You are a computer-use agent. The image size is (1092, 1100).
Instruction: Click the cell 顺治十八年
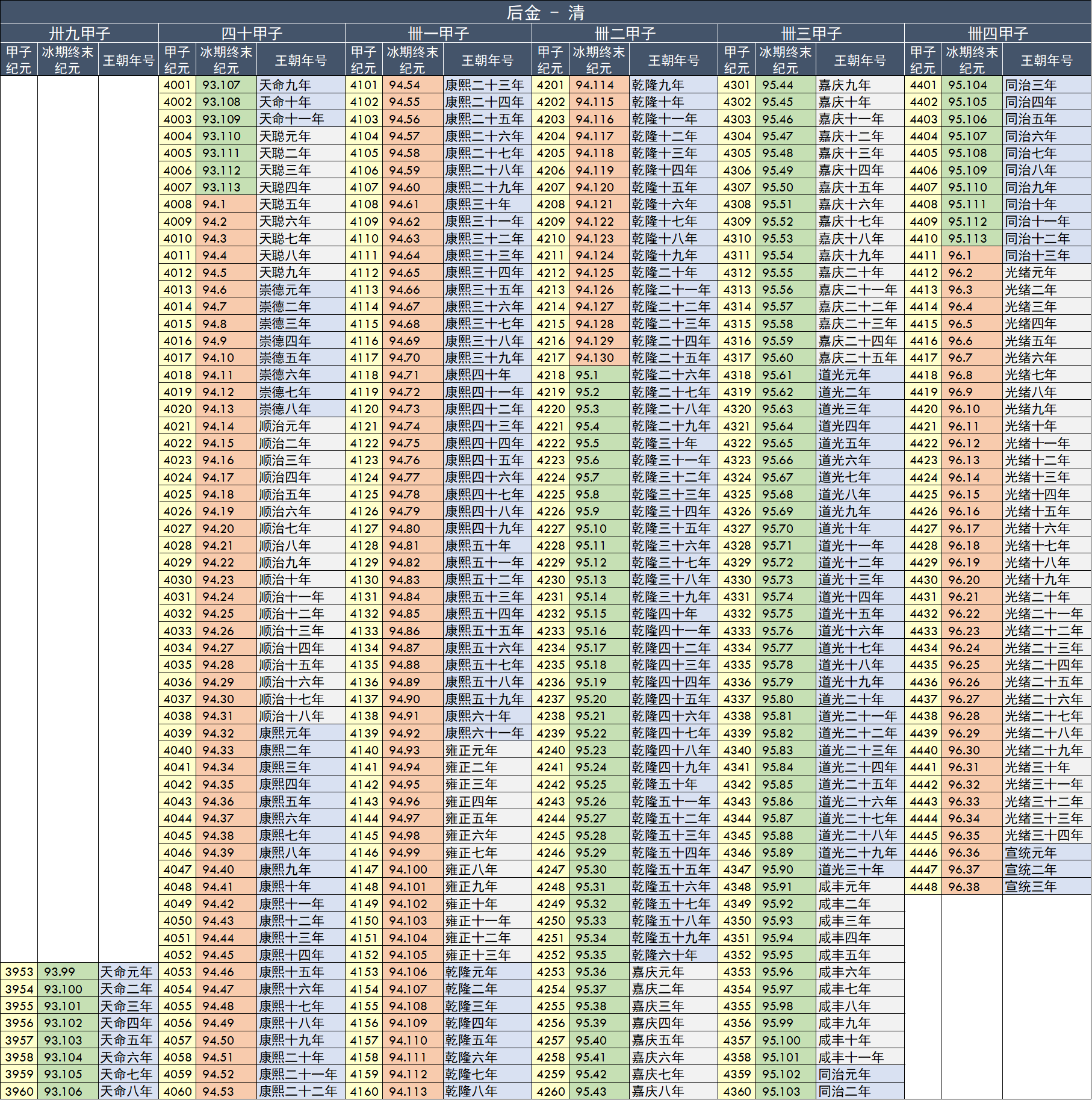coord(301,716)
